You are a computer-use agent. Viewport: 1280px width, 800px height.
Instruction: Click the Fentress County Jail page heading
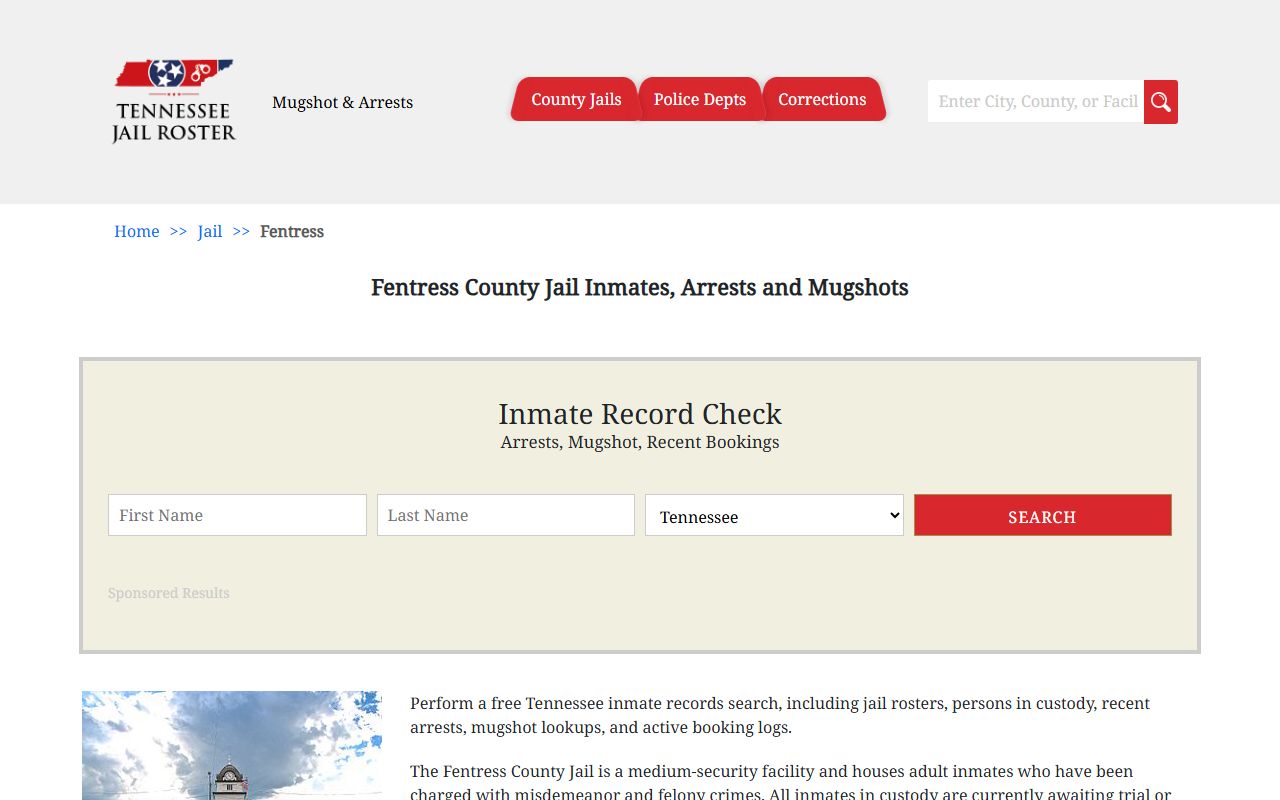click(640, 288)
